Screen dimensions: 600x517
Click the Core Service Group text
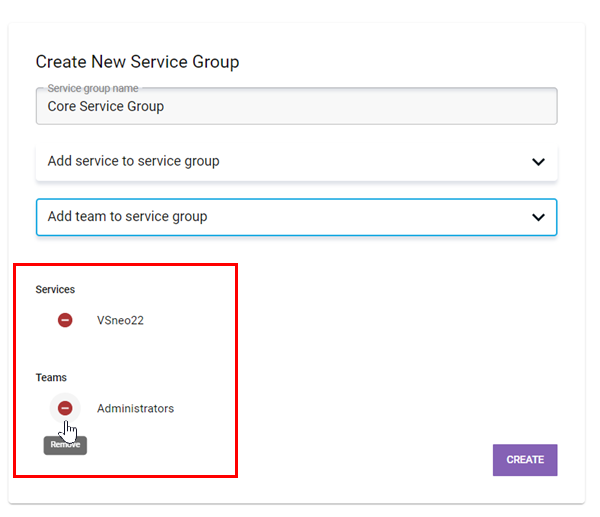[106, 106]
